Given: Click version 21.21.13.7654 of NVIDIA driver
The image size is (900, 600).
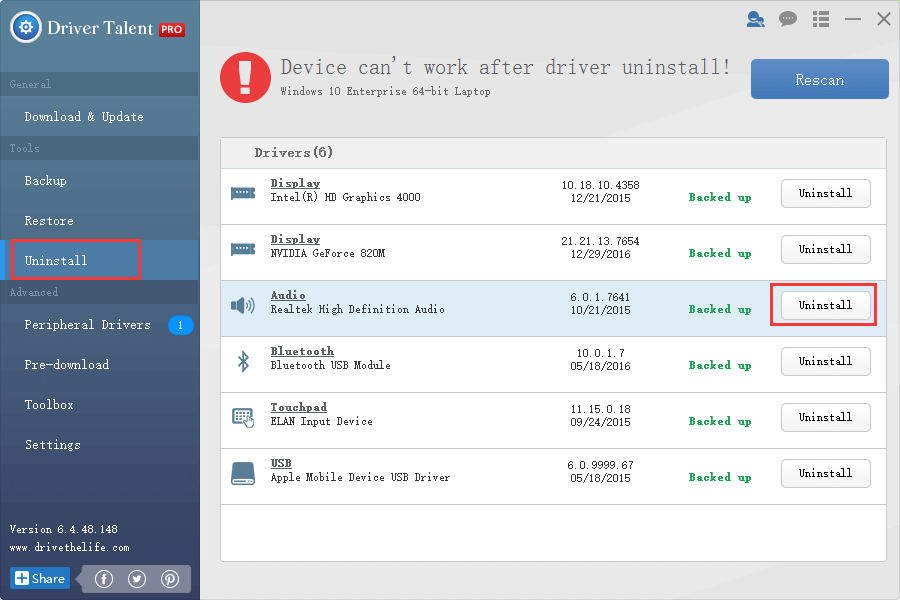Looking at the screenshot, I should 600,241.
